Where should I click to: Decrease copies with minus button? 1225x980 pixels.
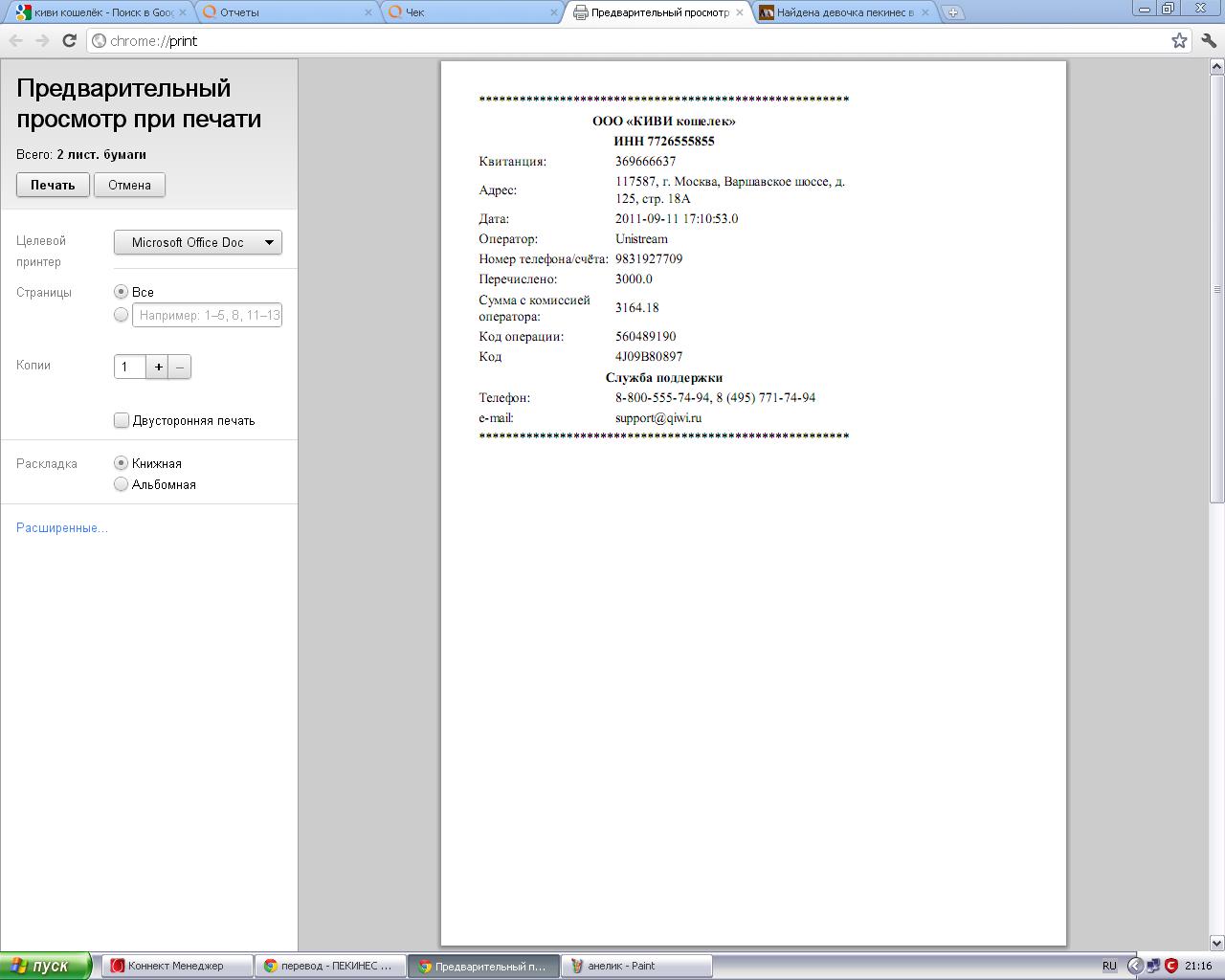(180, 367)
